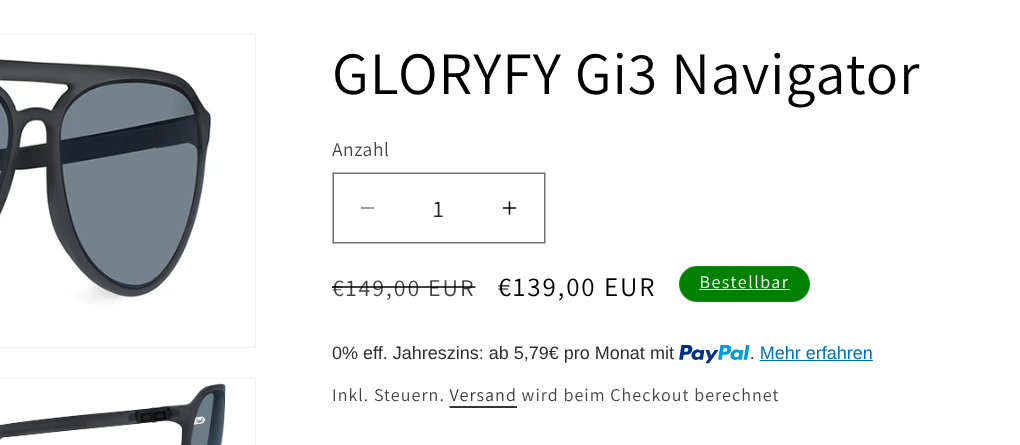Open the Mehr erfahren link
The width and height of the screenshot is (1020, 445).
click(816, 353)
